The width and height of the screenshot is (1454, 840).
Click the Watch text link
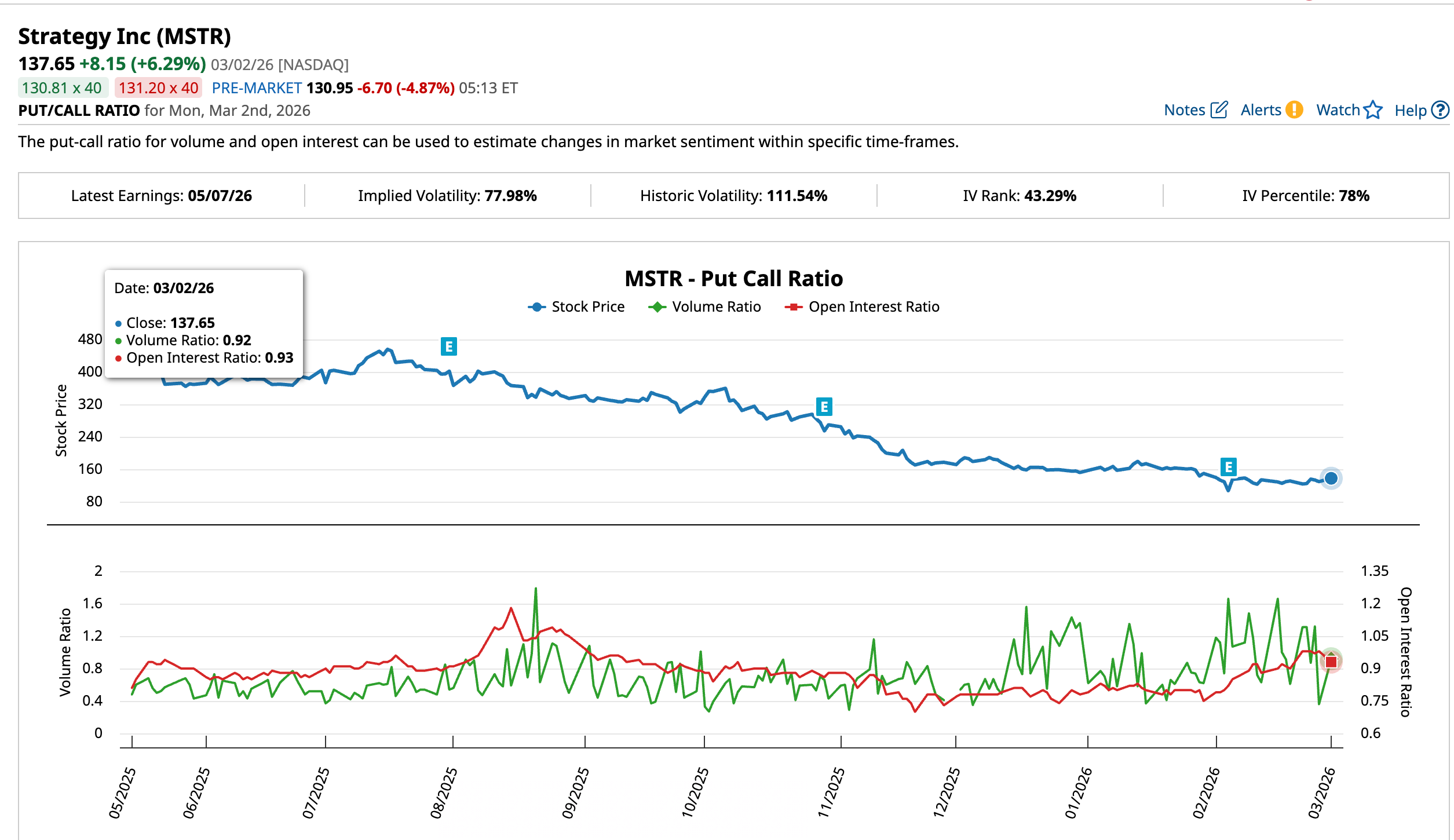click(x=1338, y=109)
